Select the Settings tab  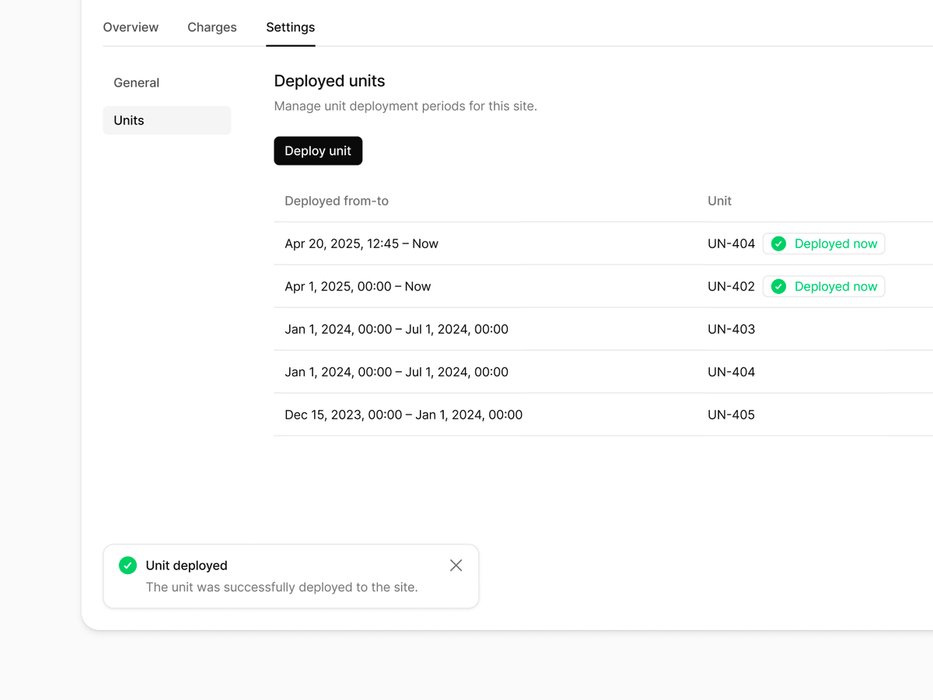pyautogui.click(x=290, y=27)
